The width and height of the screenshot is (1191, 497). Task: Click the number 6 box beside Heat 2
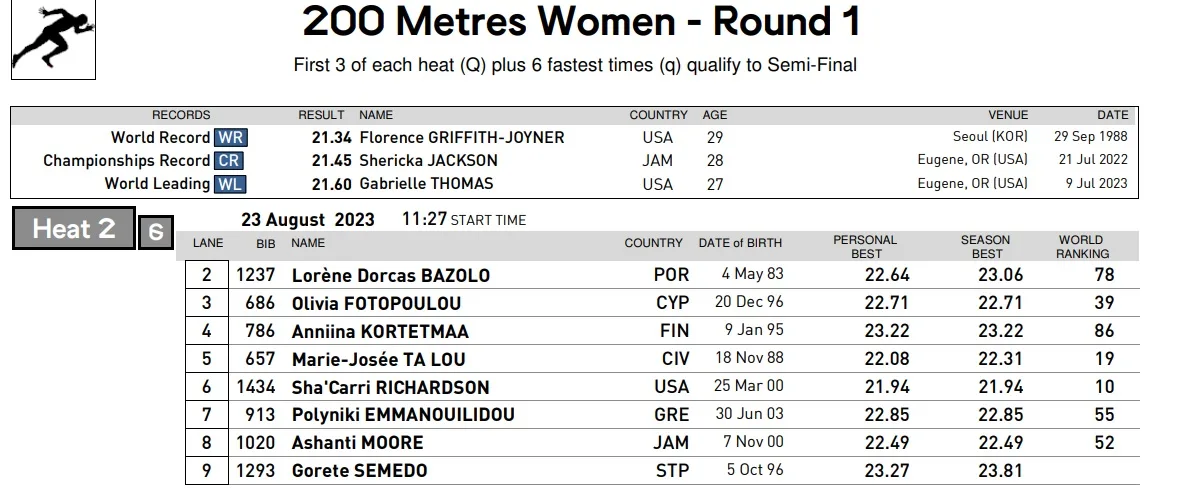(x=156, y=232)
